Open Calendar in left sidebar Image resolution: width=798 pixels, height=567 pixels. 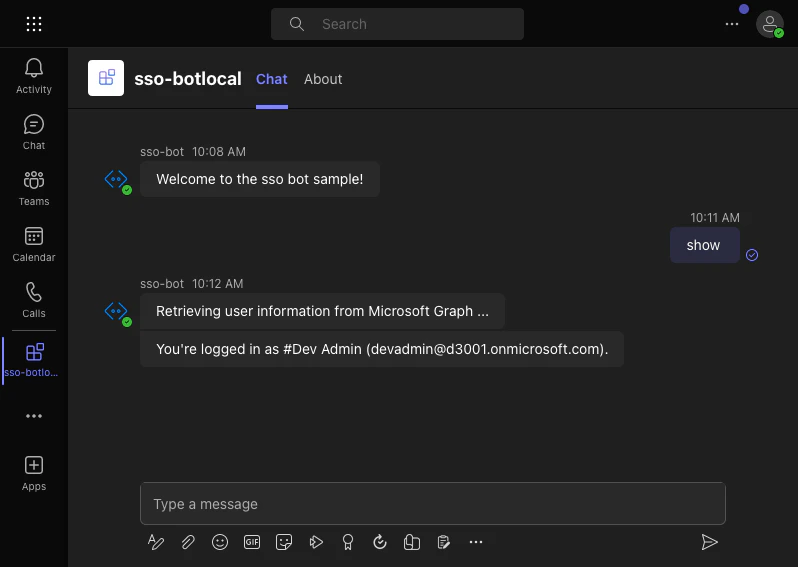34,244
